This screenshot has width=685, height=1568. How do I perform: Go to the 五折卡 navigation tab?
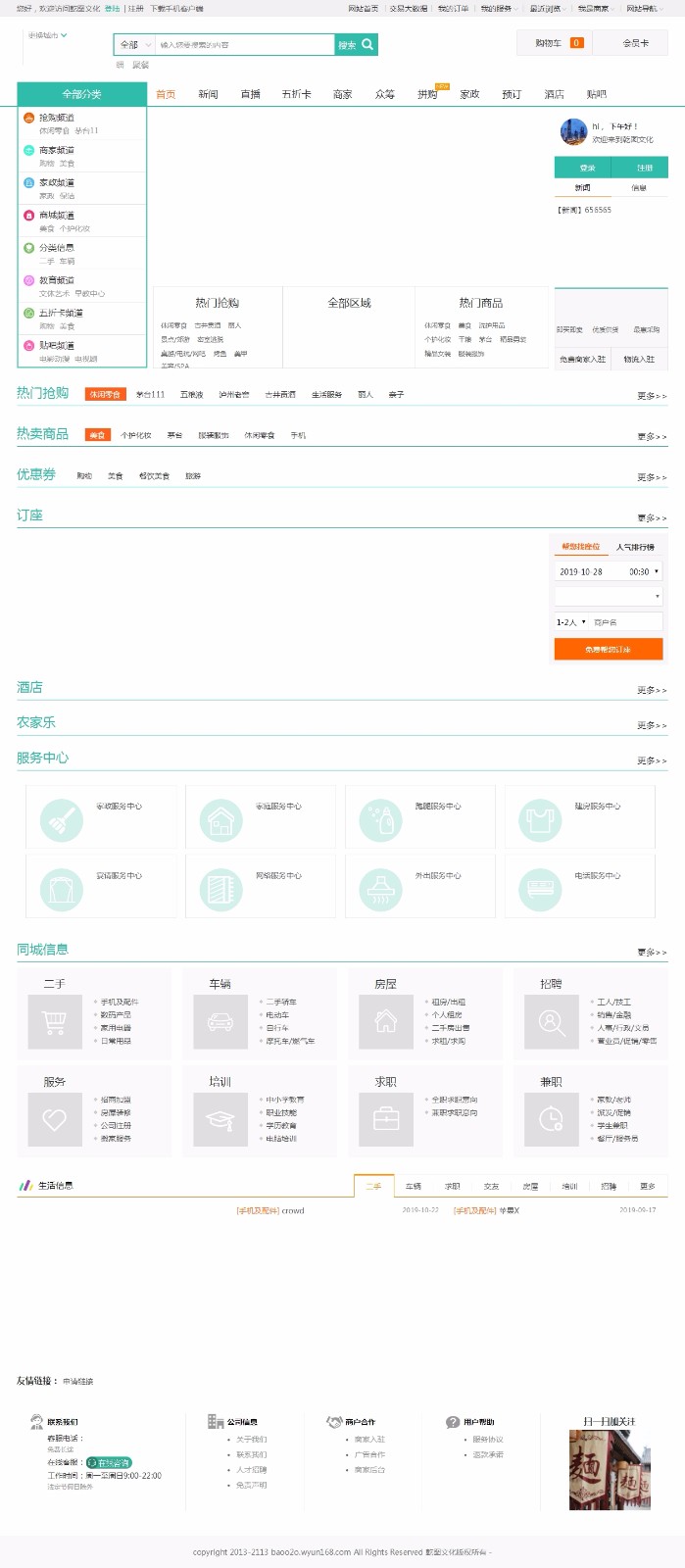[296, 94]
